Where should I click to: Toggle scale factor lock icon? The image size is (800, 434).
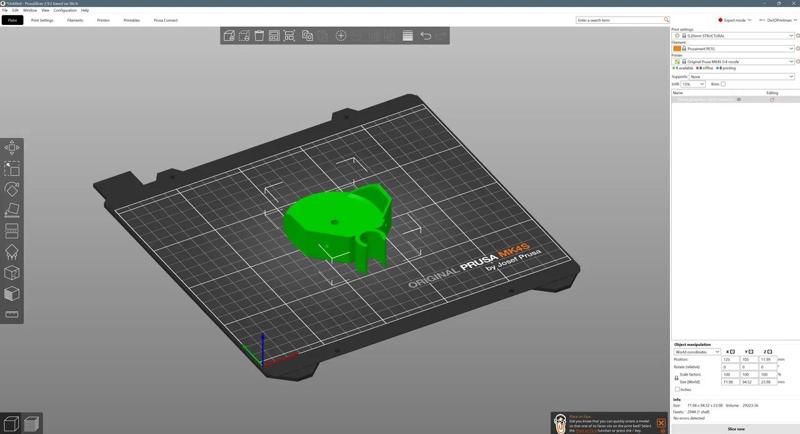(676, 378)
